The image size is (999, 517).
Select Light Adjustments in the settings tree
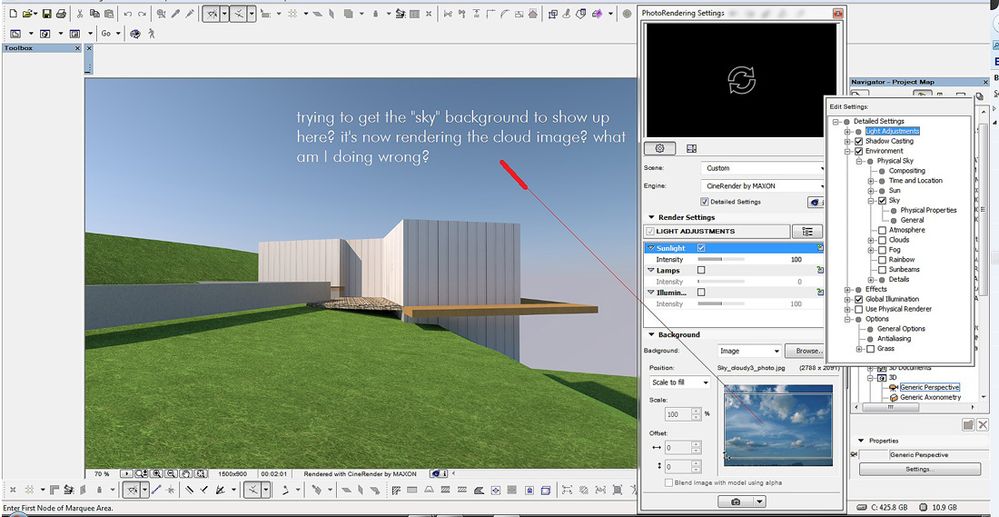(x=892, y=131)
